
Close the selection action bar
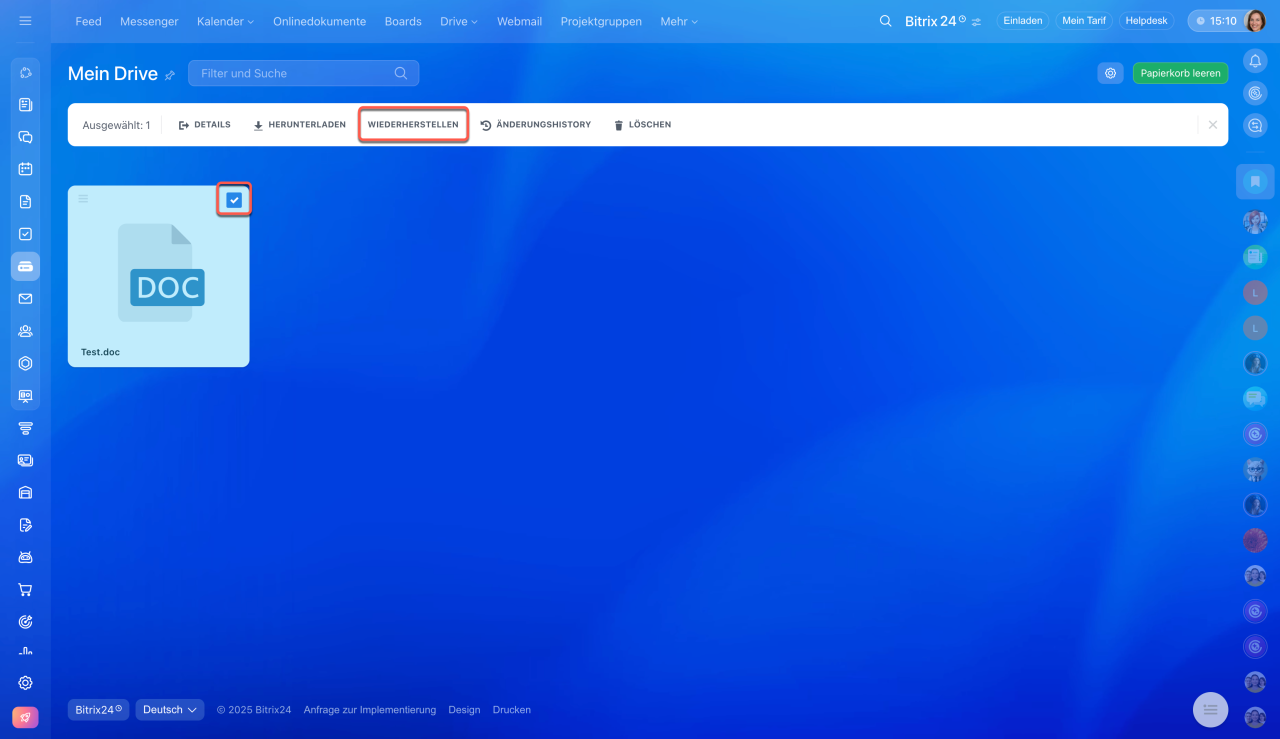[1213, 125]
